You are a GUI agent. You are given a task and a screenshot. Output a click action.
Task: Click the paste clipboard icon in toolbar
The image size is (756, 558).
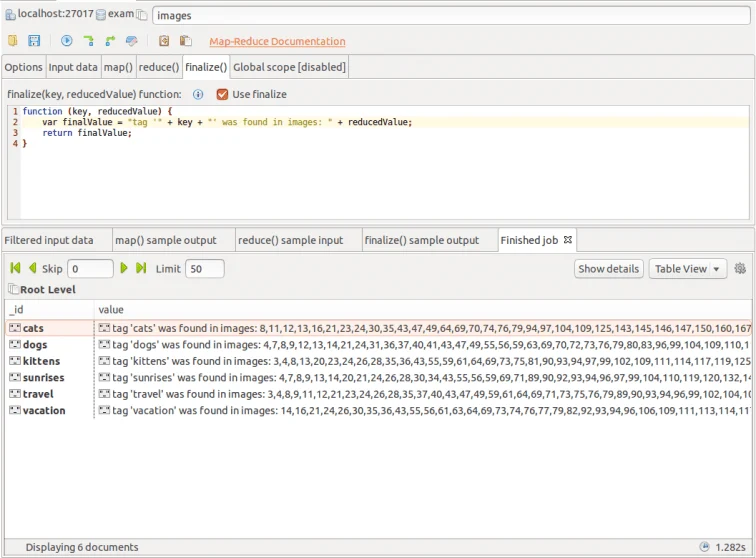click(186, 41)
